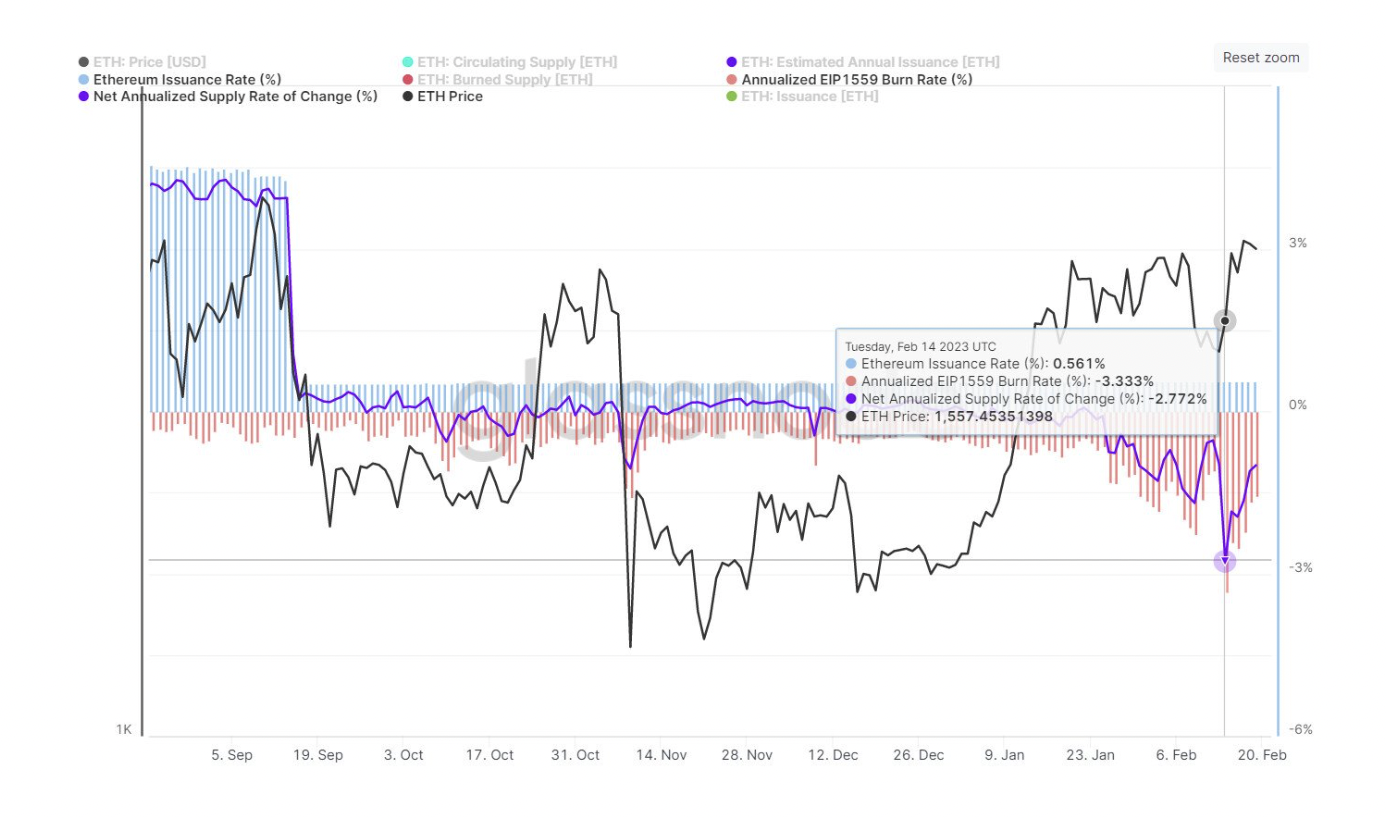Toggle the 'ETH: Price [USD]' legend series
The image size is (1386, 818).
tap(142, 62)
